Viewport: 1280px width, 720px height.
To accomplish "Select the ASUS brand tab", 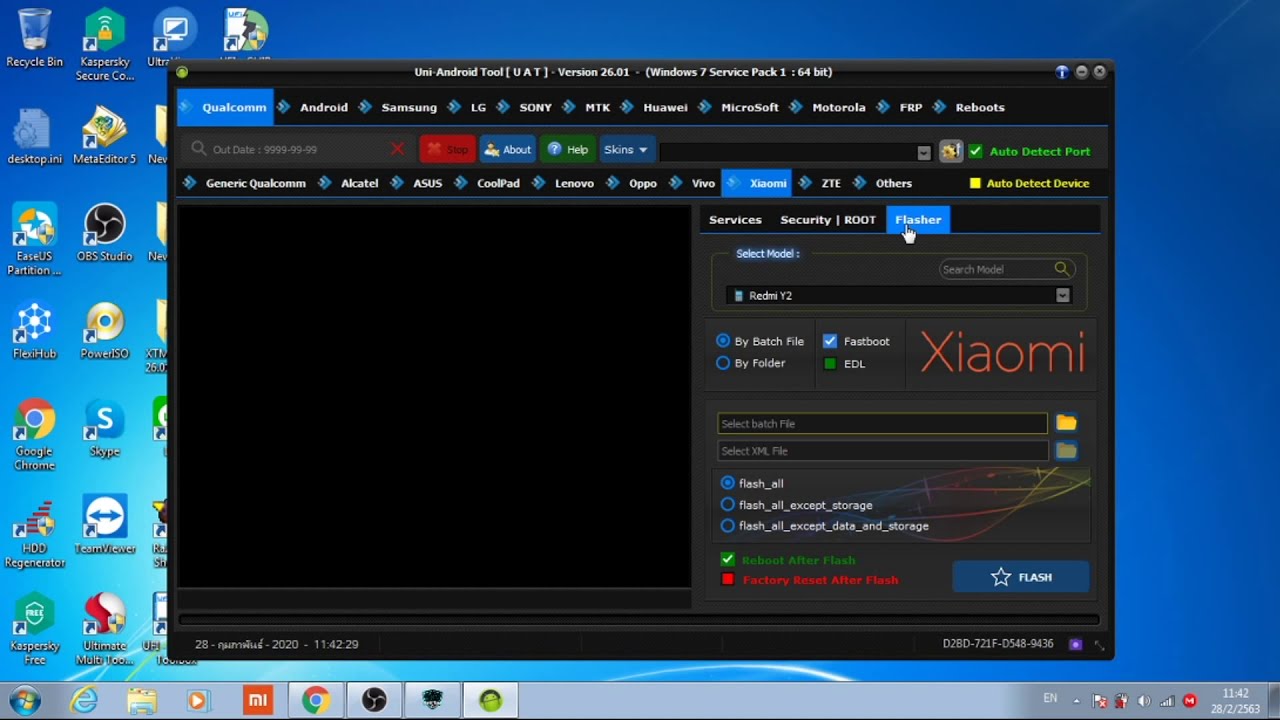I will [417, 183].
